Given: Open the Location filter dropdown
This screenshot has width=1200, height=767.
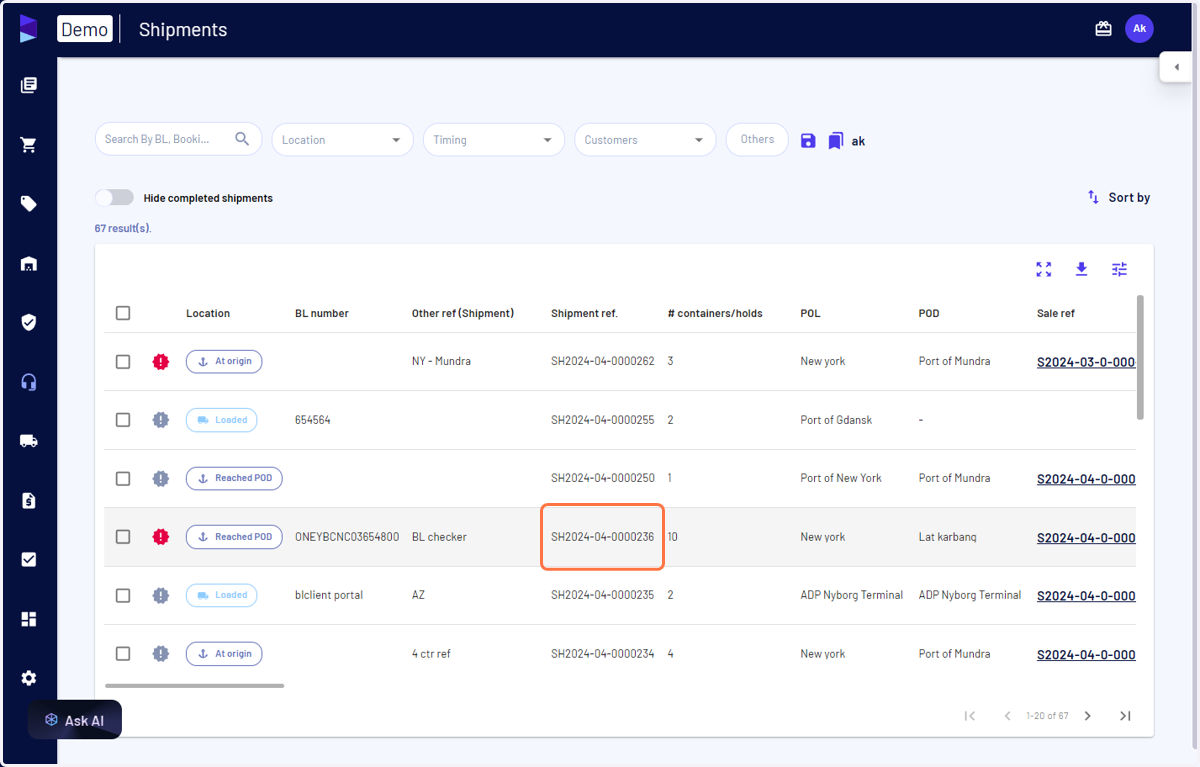Looking at the screenshot, I should [342, 140].
